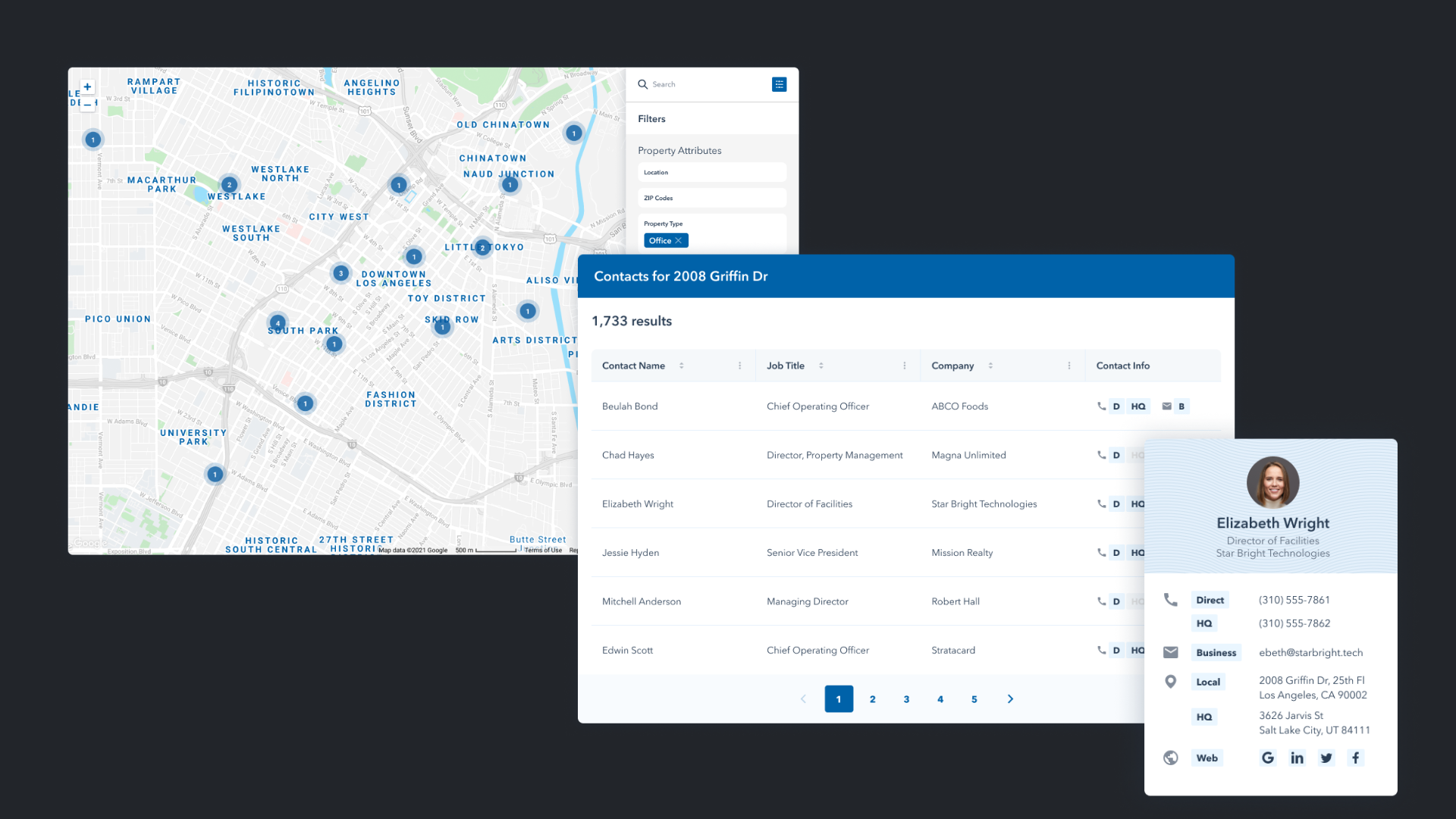Advance to the next results page
Image resolution: width=1456 pixels, height=819 pixels.
click(x=1010, y=698)
